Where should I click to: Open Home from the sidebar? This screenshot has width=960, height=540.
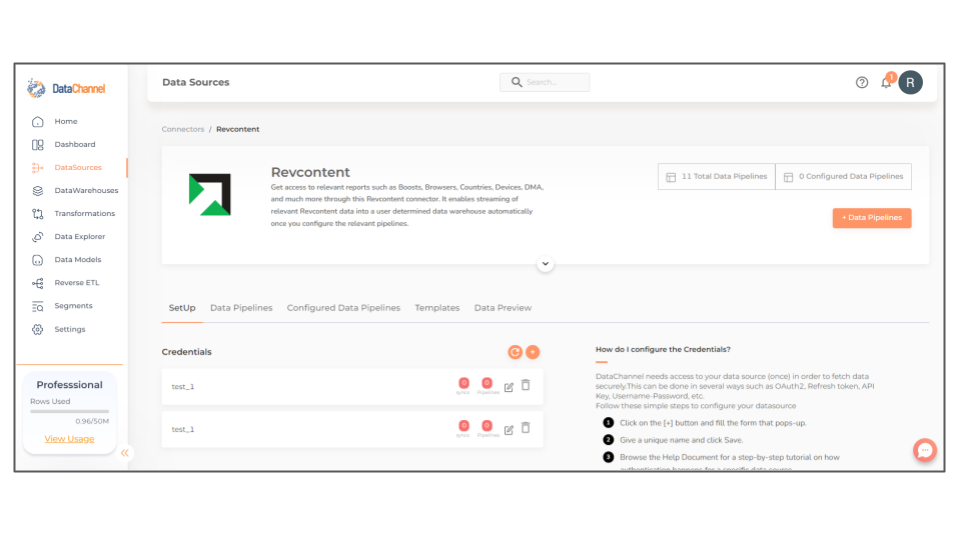[x=66, y=121]
